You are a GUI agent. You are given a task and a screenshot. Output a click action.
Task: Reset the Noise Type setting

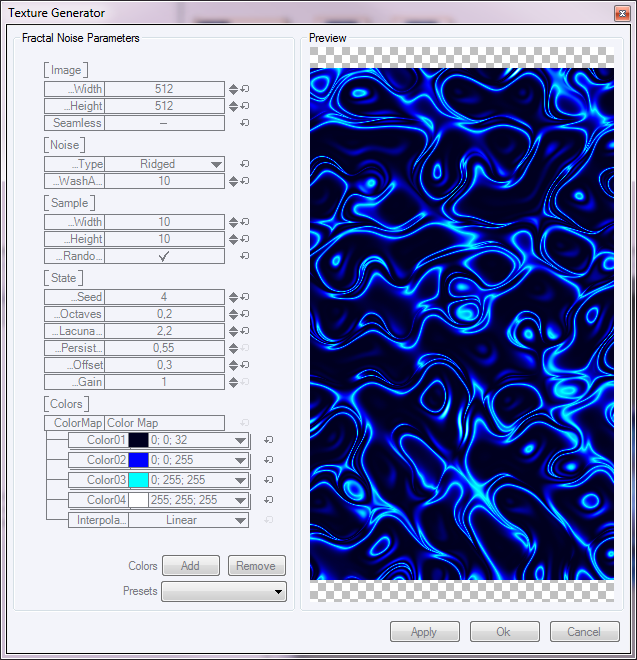pyautogui.click(x=245, y=164)
